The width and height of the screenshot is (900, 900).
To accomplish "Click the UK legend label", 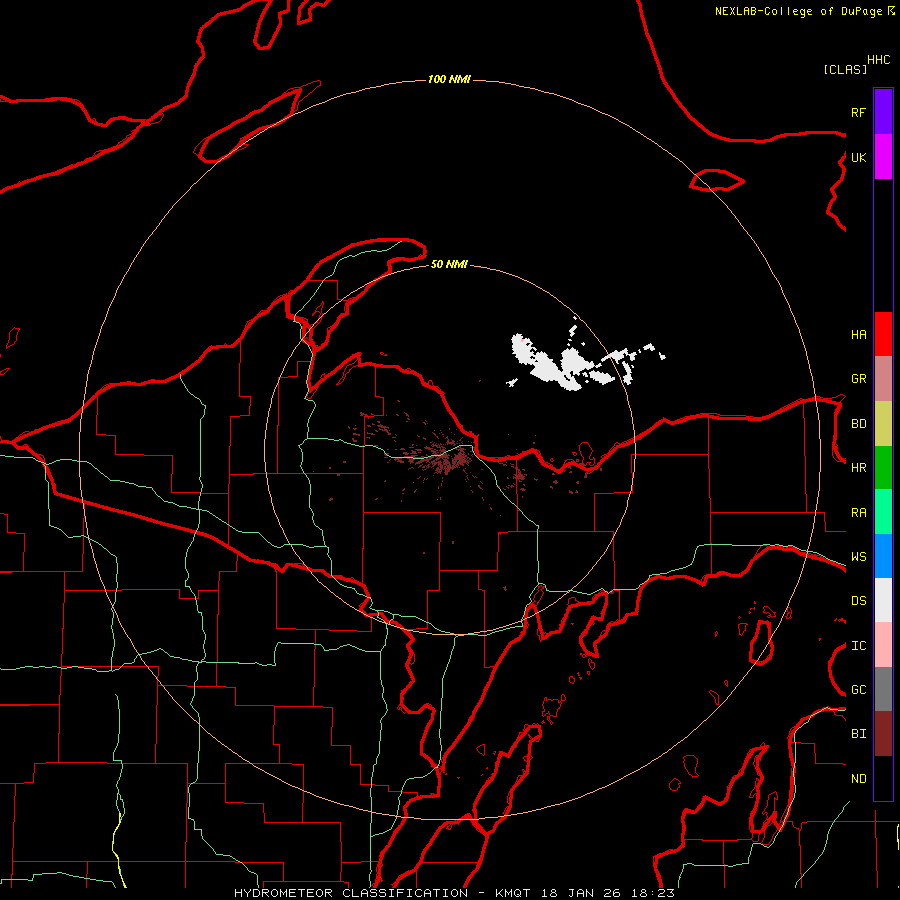I will pyautogui.click(x=859, y=157).
